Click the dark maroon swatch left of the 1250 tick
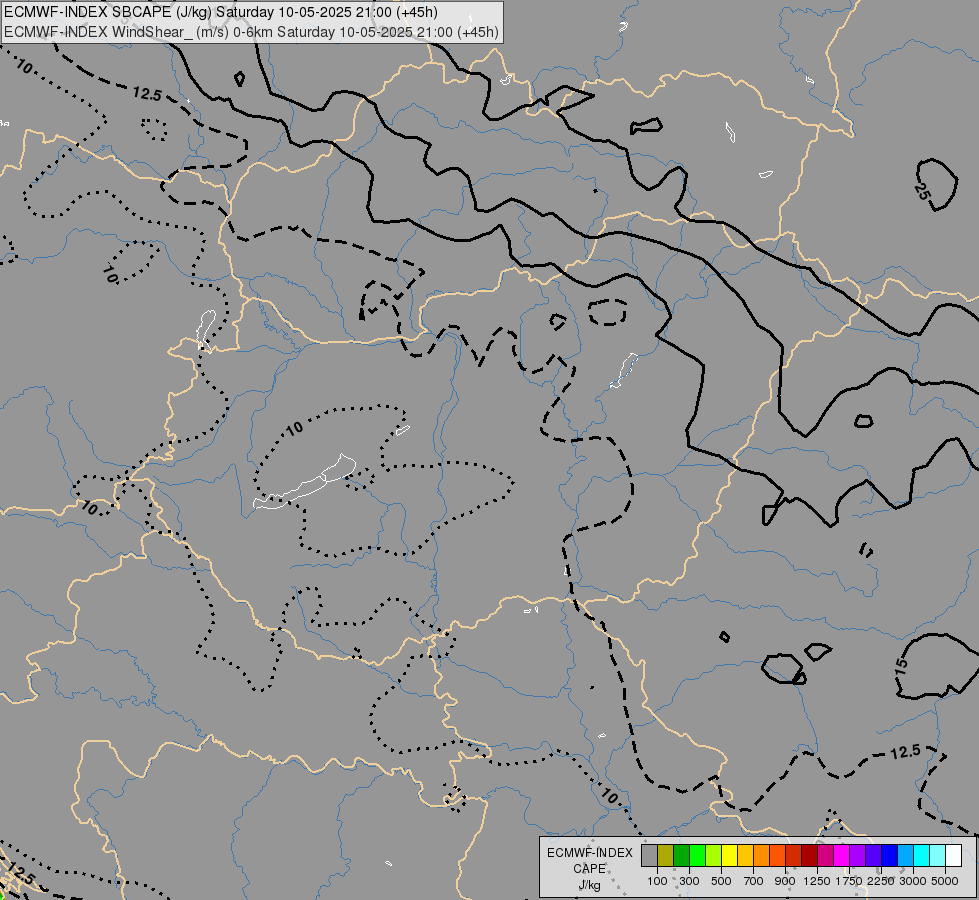Screen dimensions: 979x900 [x=809, y=855]
